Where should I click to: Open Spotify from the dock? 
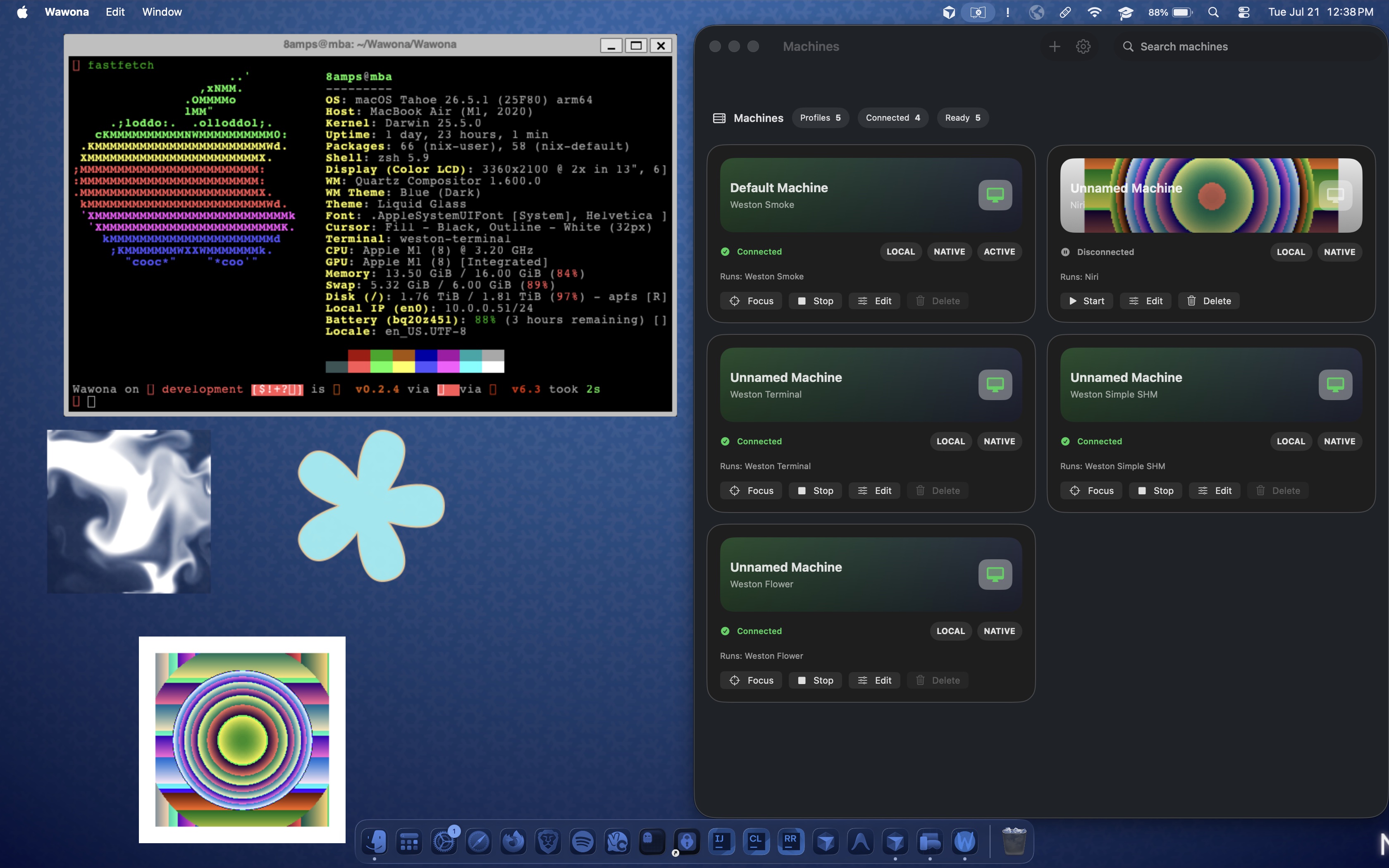click(583, 842)
